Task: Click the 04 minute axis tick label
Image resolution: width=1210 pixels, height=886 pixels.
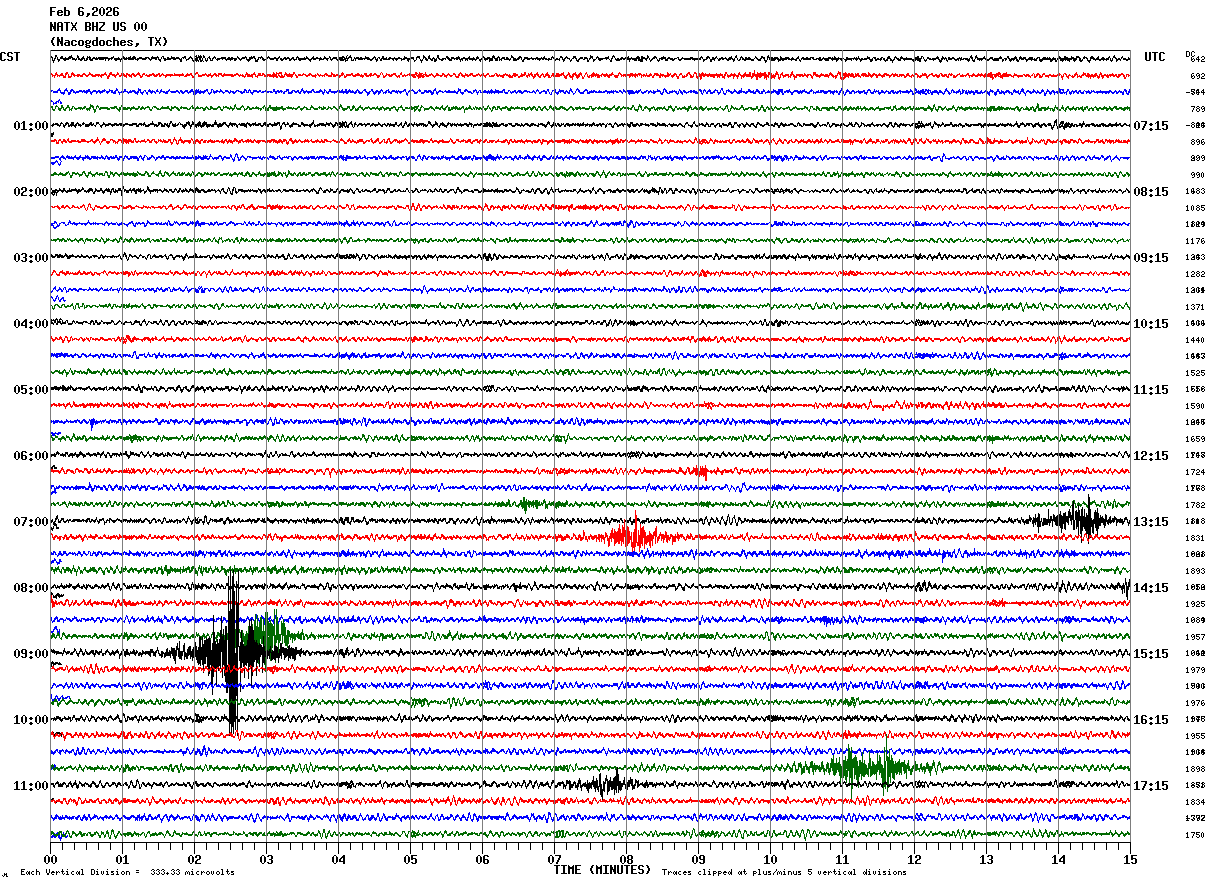Action: point(338,859)
